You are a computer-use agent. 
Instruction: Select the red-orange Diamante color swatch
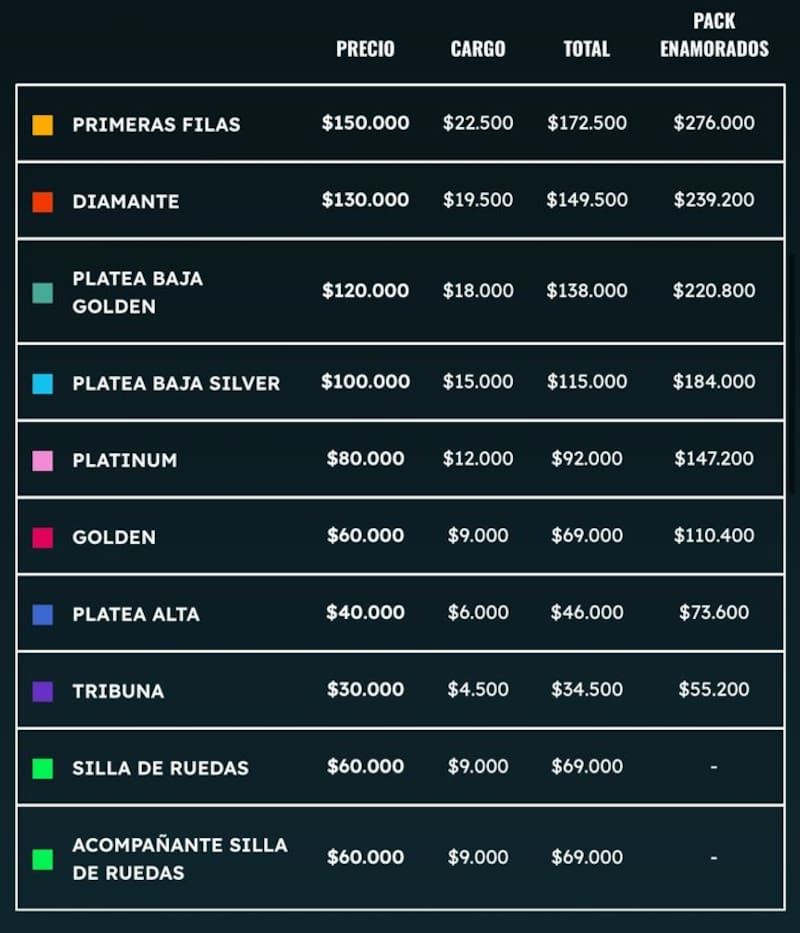tap(43, 202)
